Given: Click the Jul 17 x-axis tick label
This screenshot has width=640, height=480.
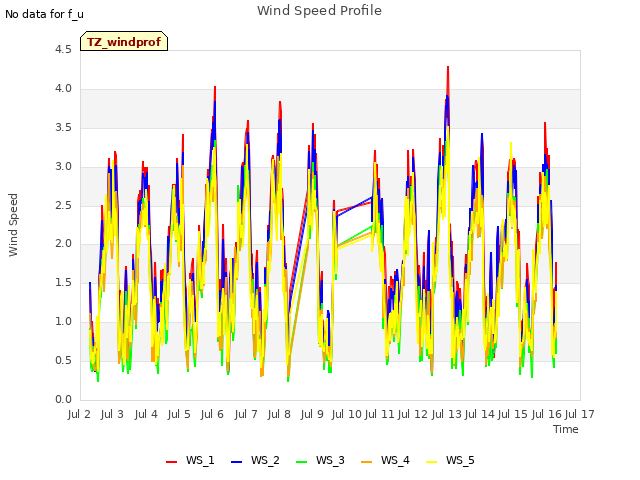Looking at the screenshot, I should tap(579, 414).
